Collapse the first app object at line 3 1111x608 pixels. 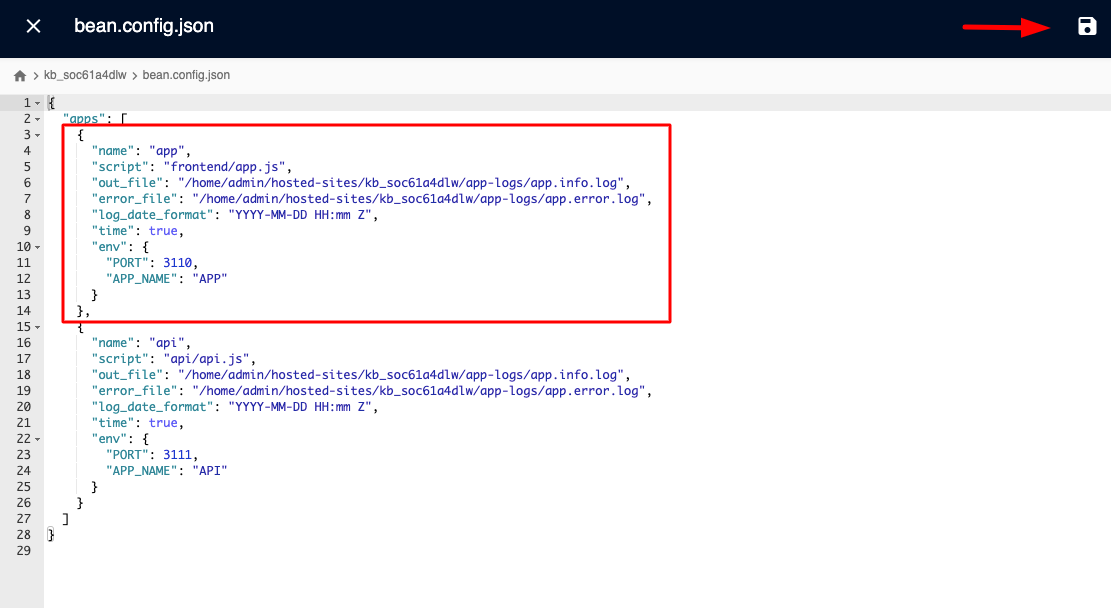pos(38,135)
